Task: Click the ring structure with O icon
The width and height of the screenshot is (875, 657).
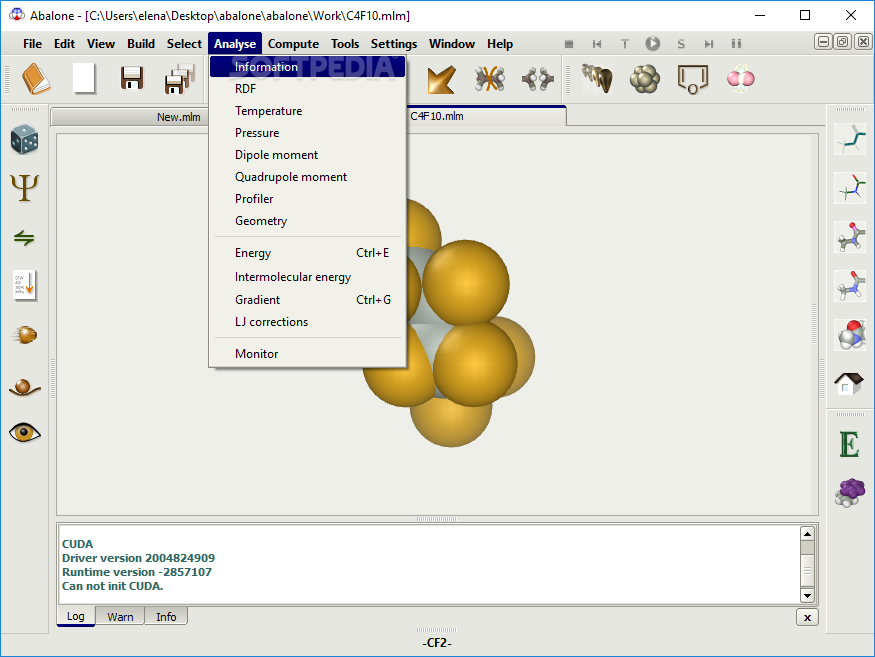Action: click(x=693, y=79)
